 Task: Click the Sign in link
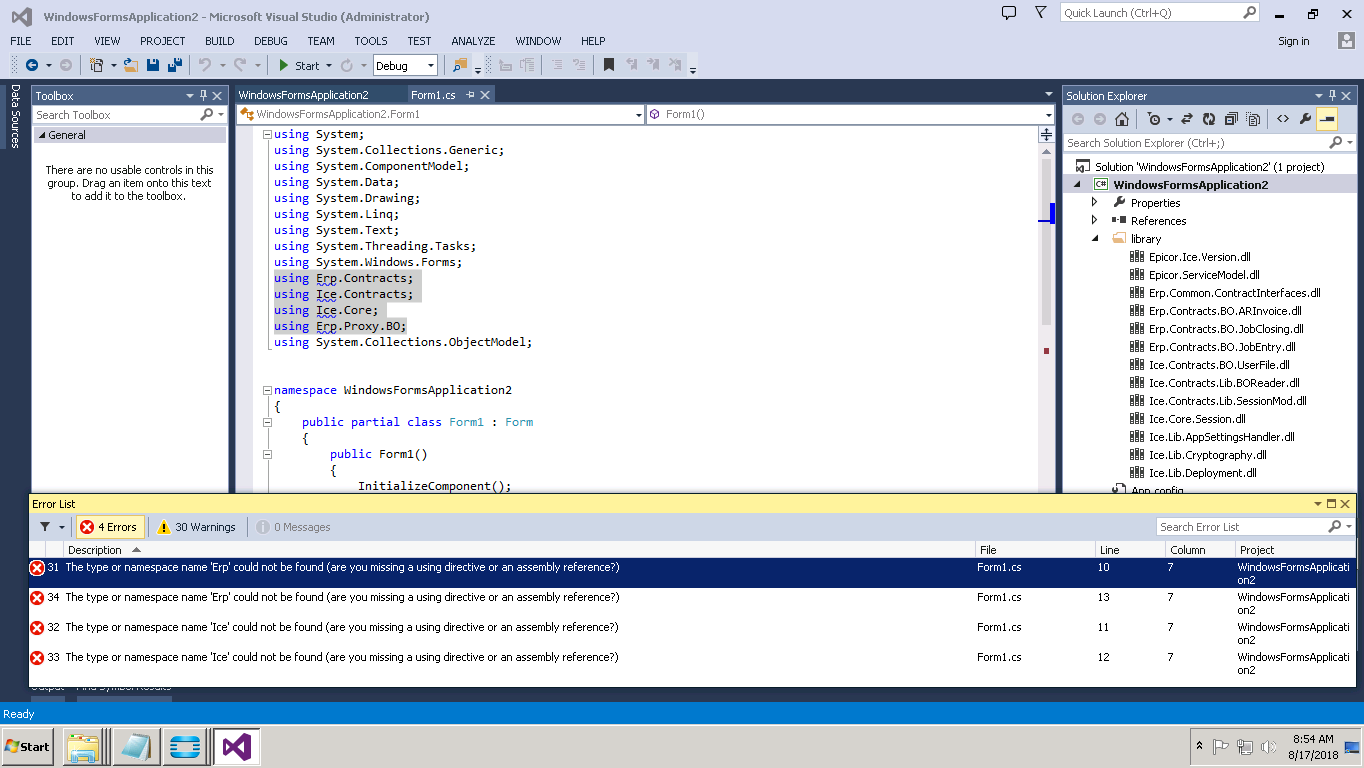pos(1293,41)
